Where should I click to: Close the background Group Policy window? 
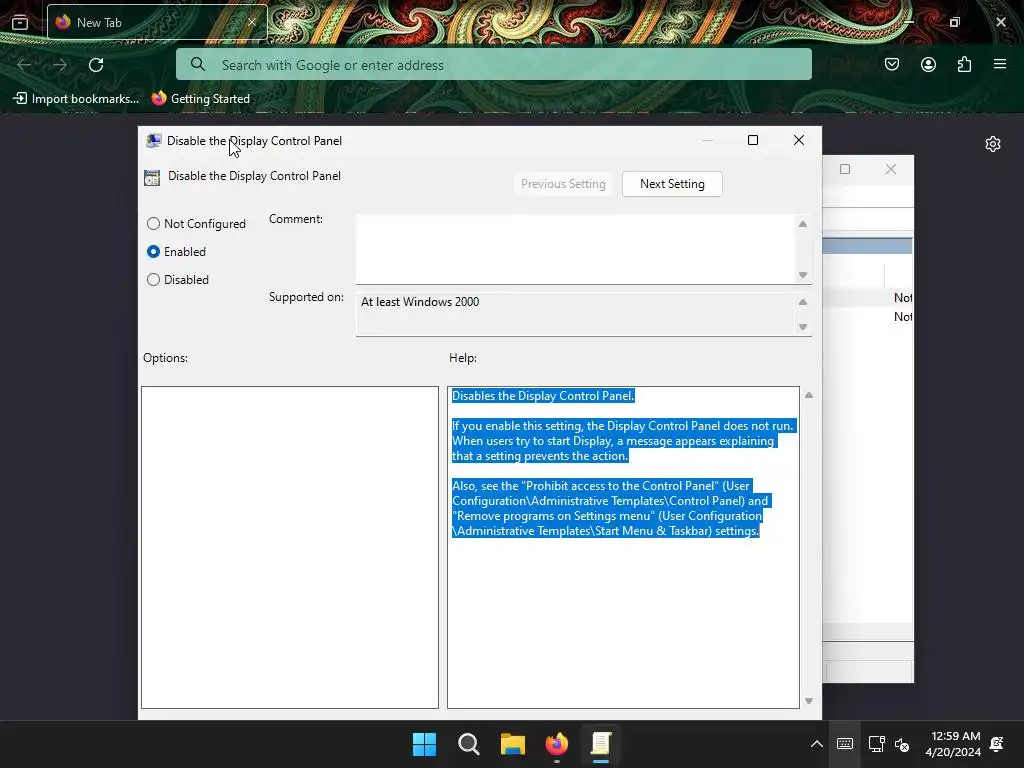[890, 169]
